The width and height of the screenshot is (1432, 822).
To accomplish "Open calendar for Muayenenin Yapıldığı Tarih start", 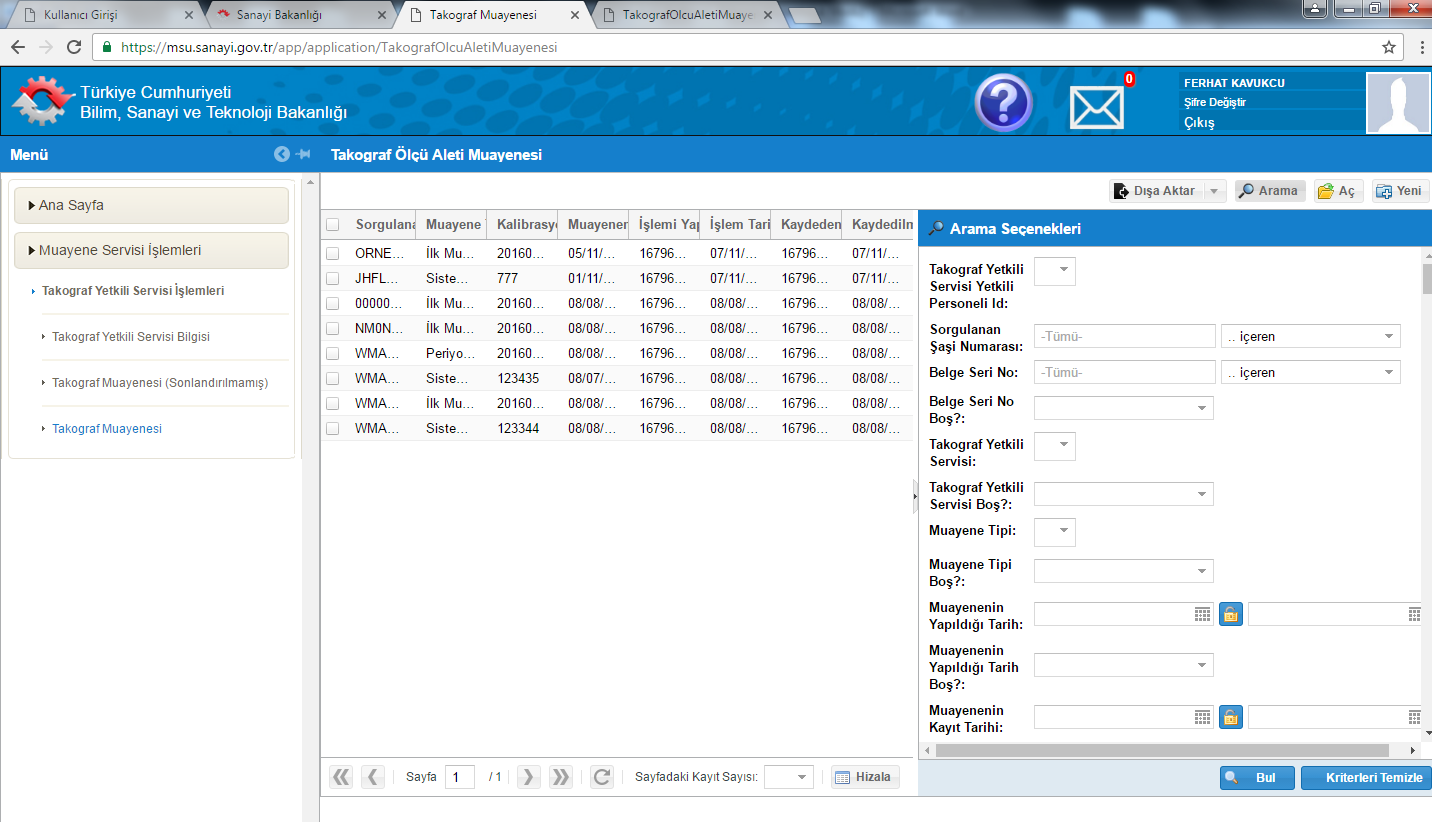I will [1202, 614].
